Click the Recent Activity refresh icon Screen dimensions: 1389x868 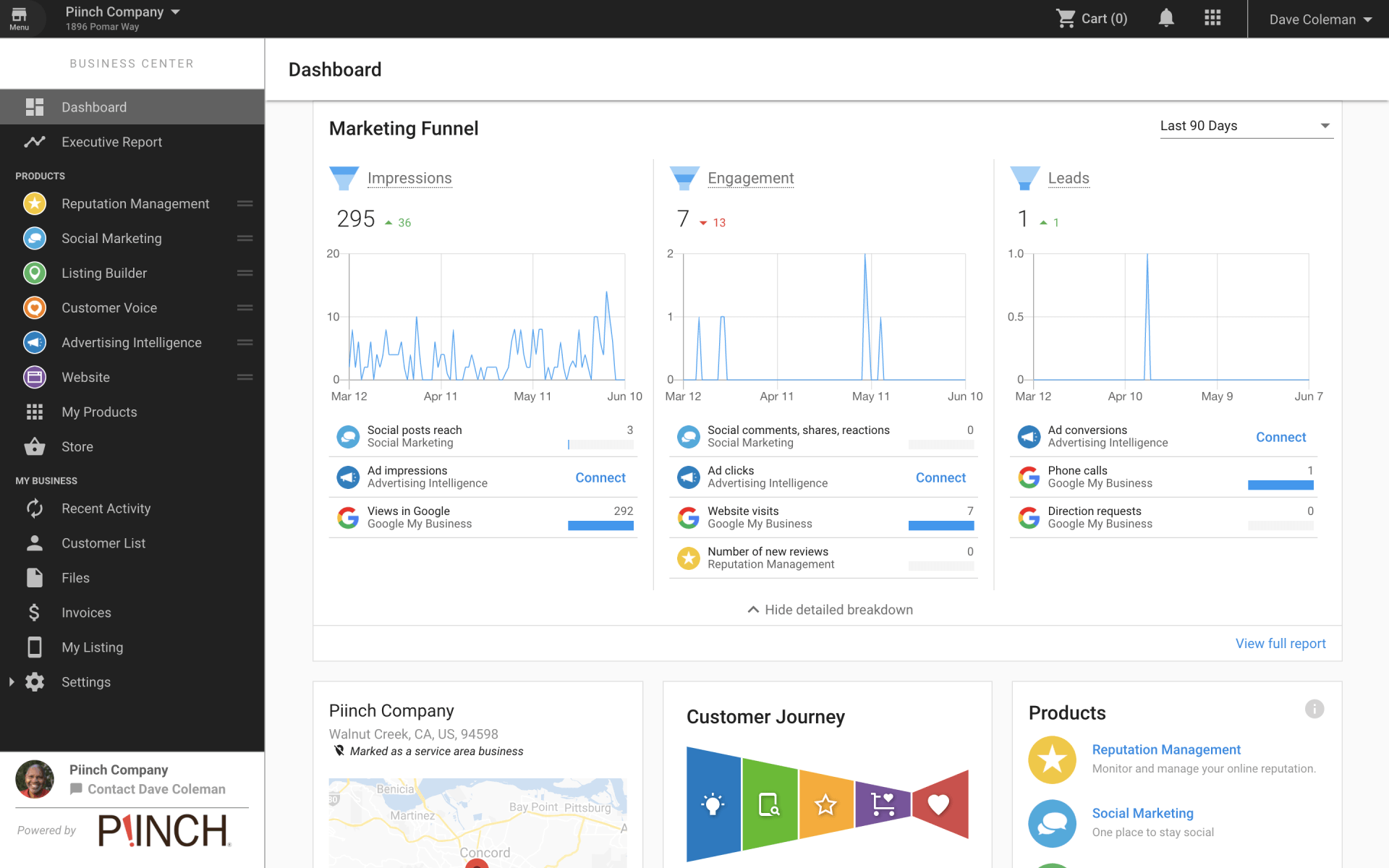(x=35, y=509)
